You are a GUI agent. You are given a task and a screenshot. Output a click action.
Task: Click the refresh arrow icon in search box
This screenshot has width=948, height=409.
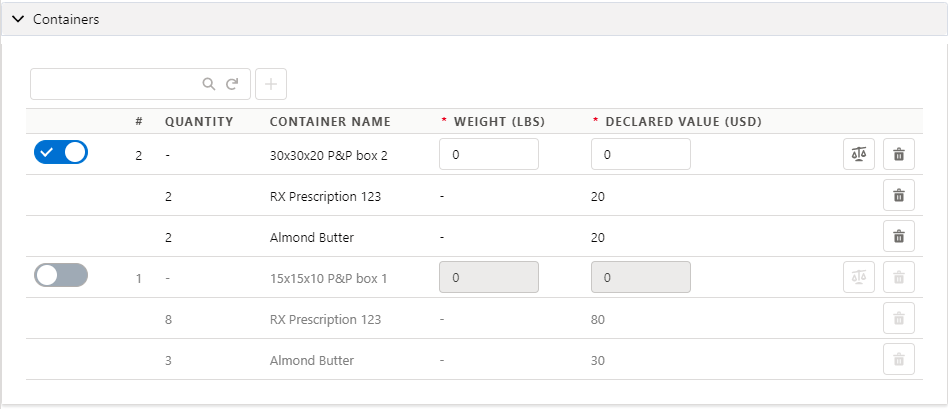[232, 84]
